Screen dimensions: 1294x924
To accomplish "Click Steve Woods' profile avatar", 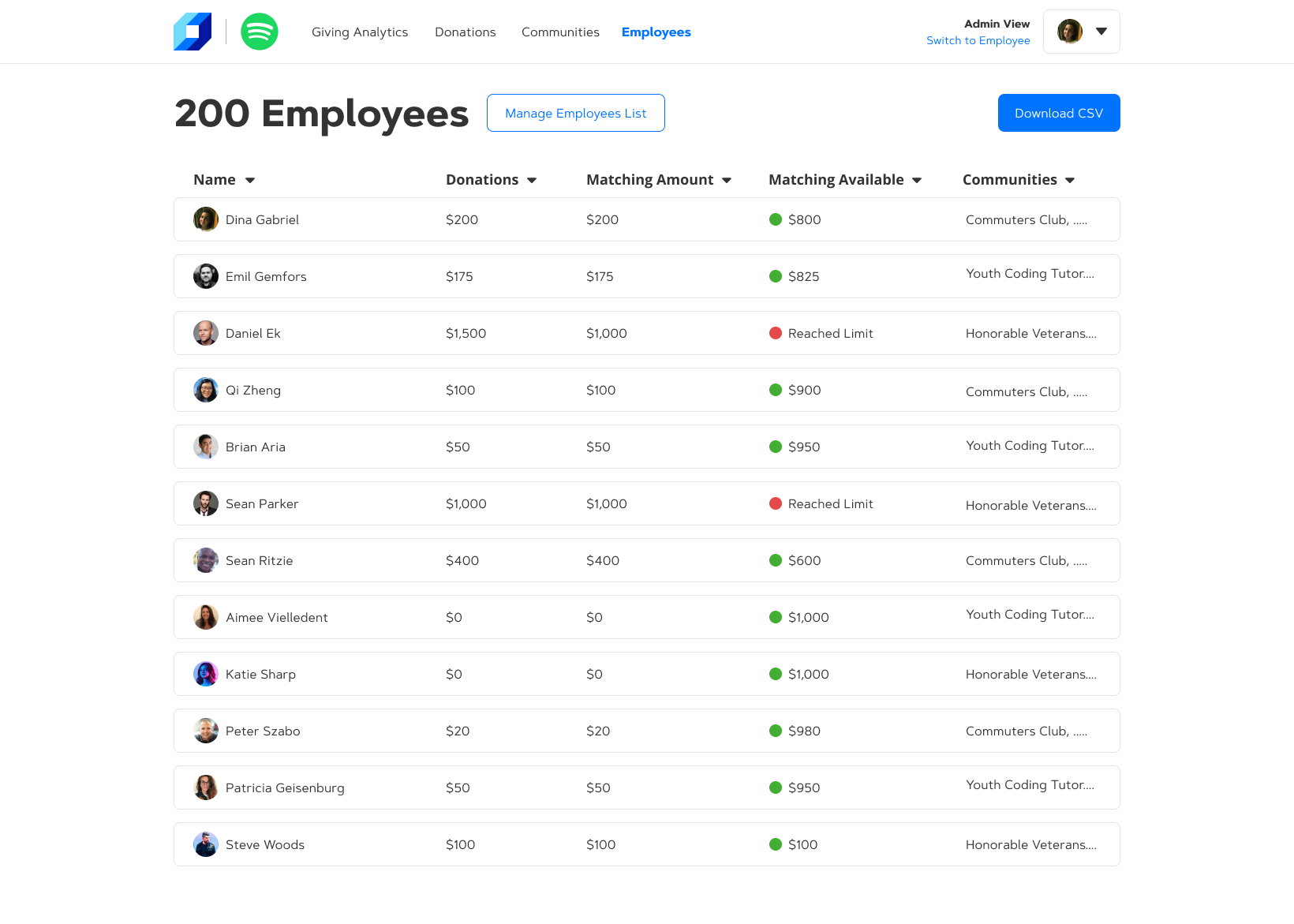I will (206, 844).
